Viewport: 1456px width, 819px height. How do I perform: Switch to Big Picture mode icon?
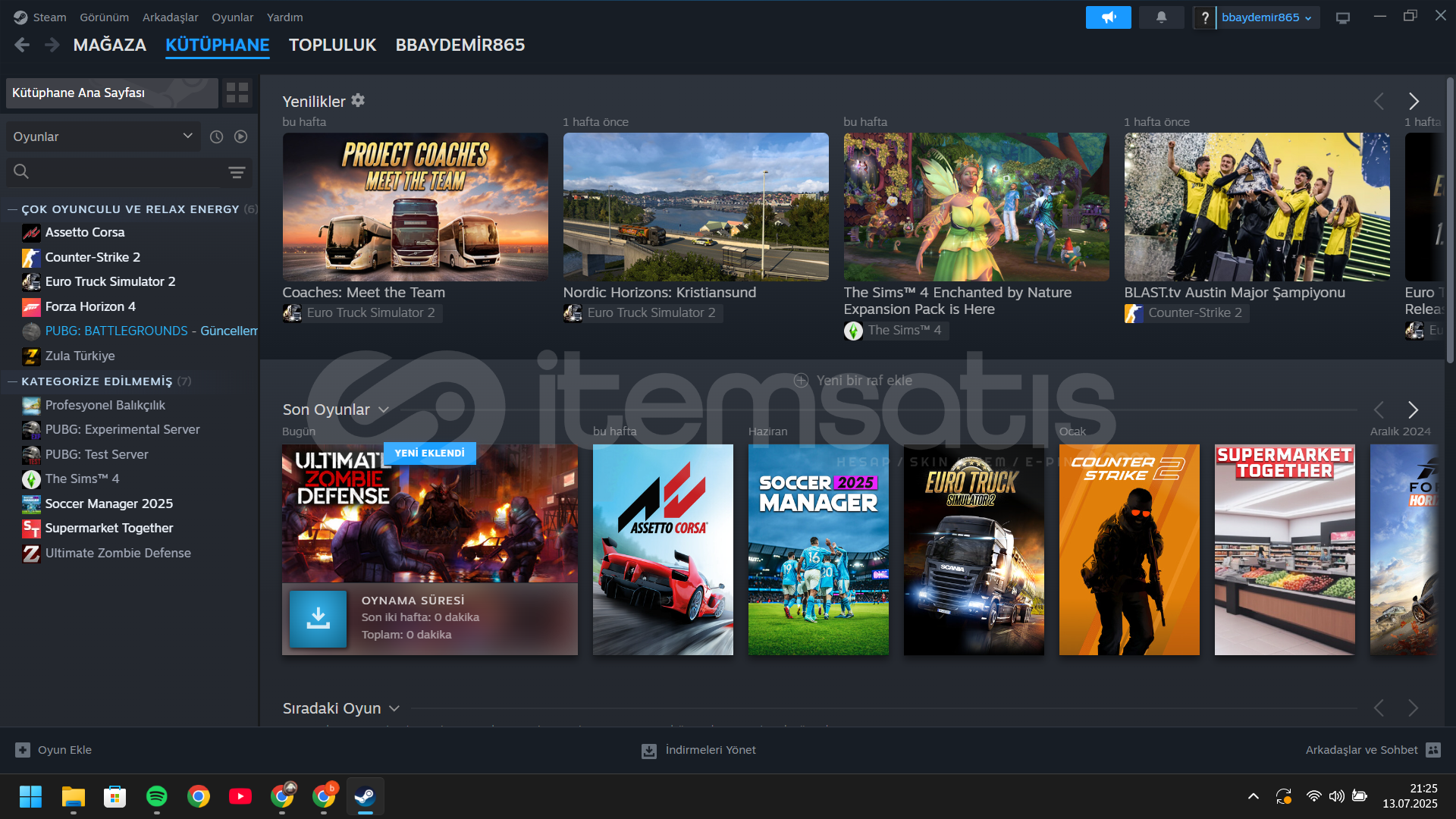[1343, 17]
